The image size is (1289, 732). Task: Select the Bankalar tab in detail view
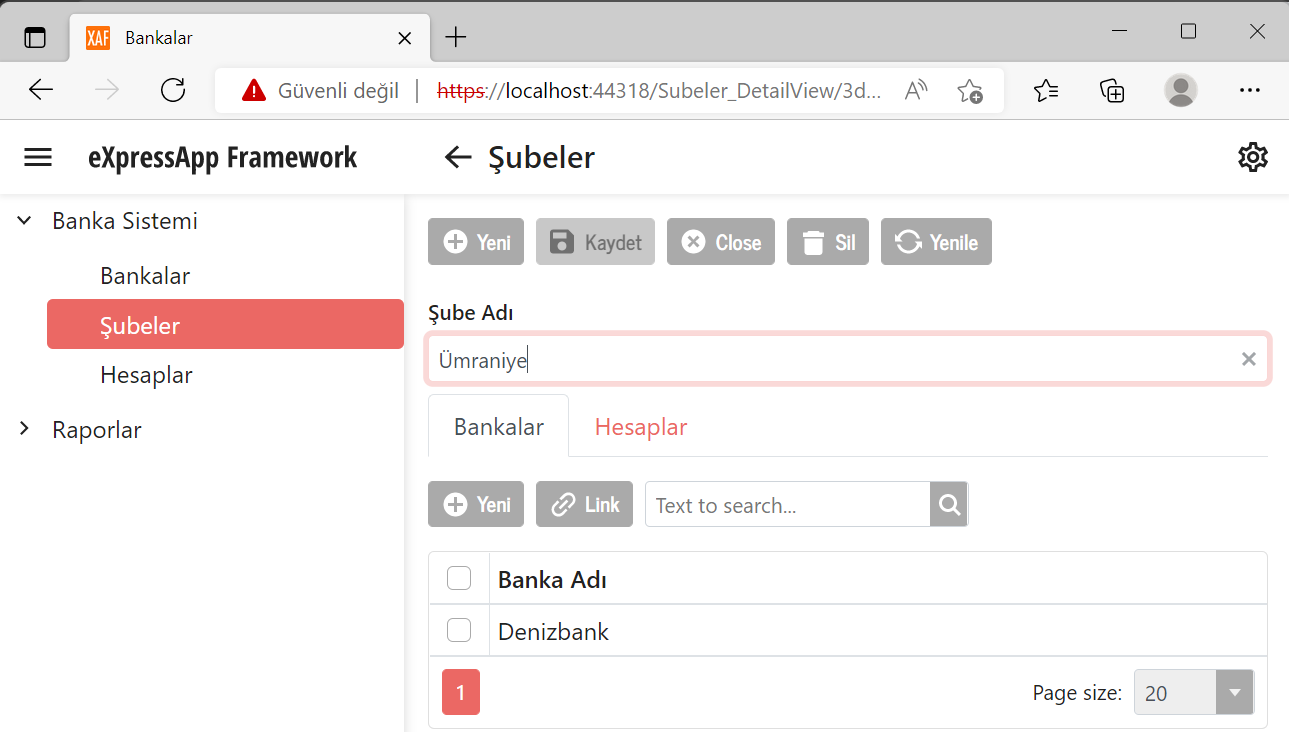pos(499,427)
